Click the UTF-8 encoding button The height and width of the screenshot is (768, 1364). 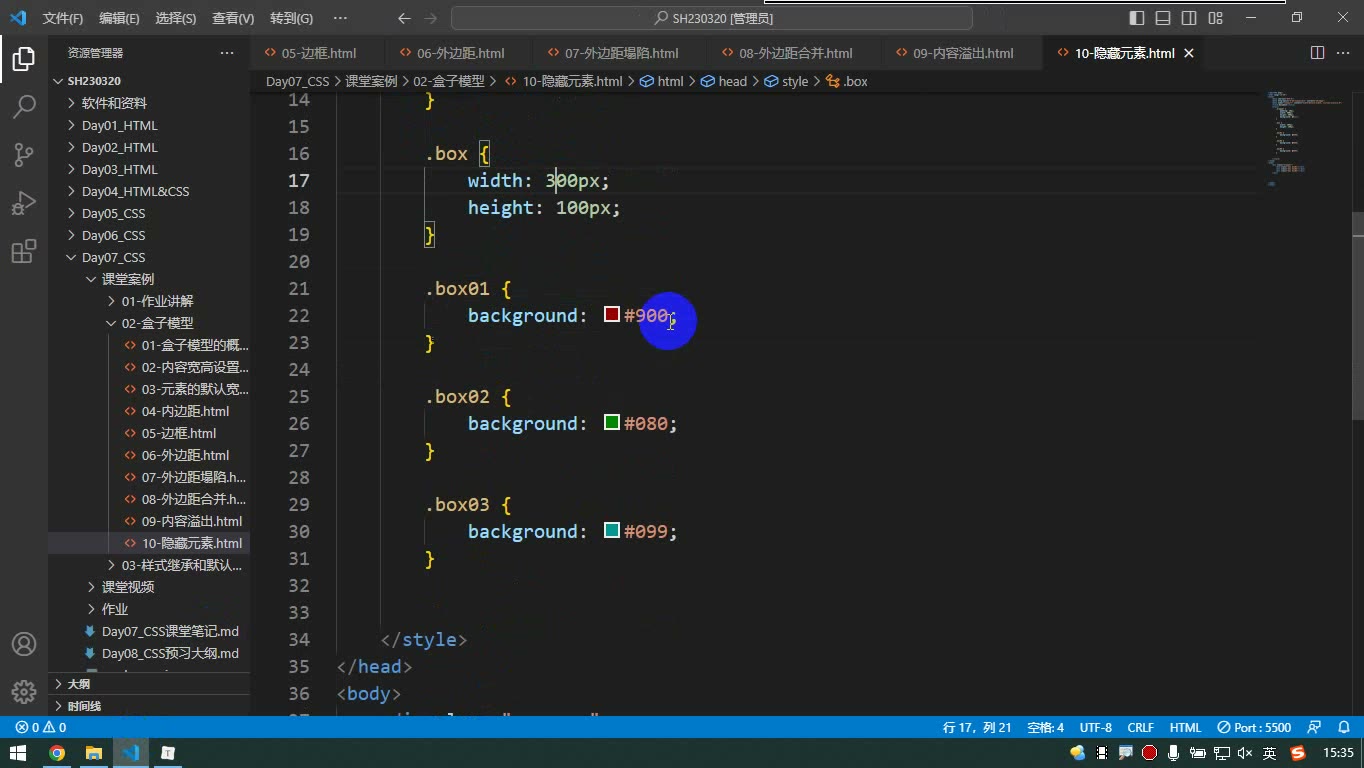coord(1095,728)
